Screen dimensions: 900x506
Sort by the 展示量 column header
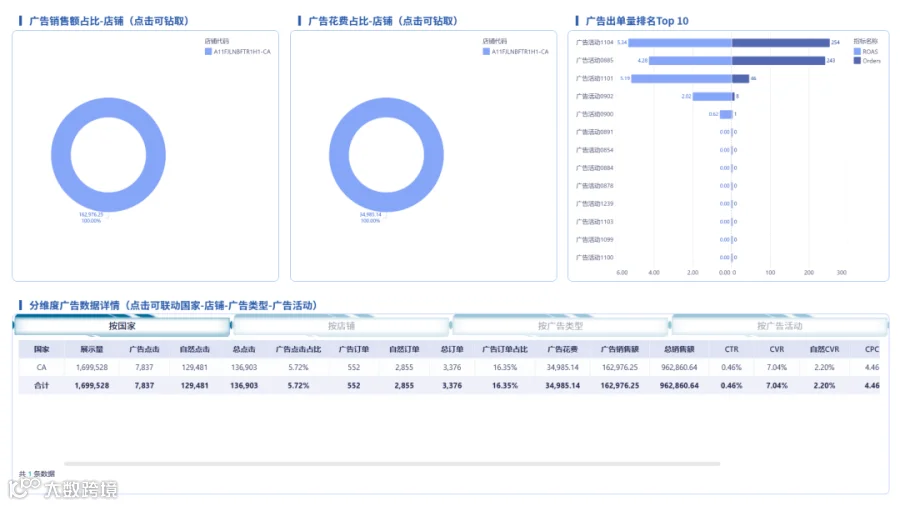coord(92,349)
